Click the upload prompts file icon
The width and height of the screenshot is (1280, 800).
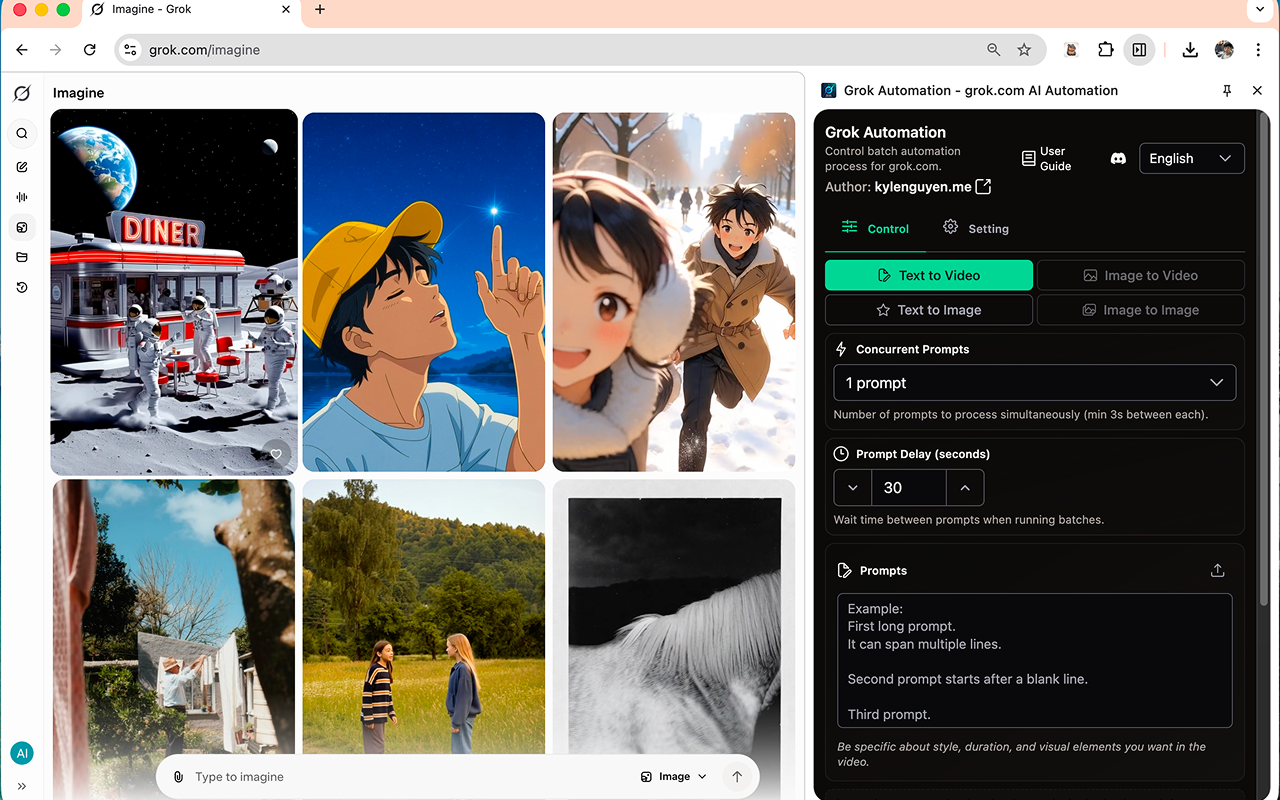click(1217, 570)
